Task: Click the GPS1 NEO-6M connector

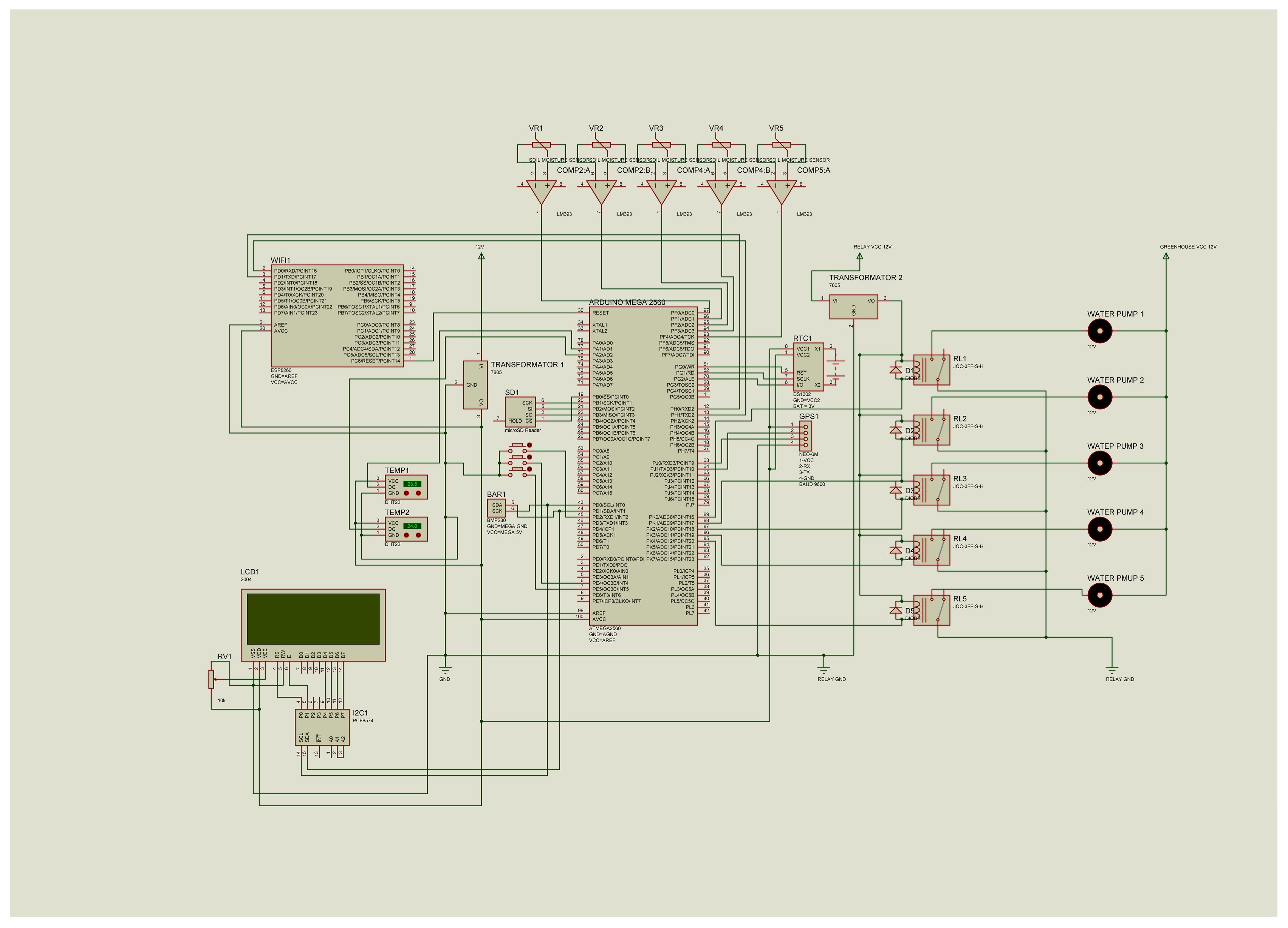Action: (805, 435)
